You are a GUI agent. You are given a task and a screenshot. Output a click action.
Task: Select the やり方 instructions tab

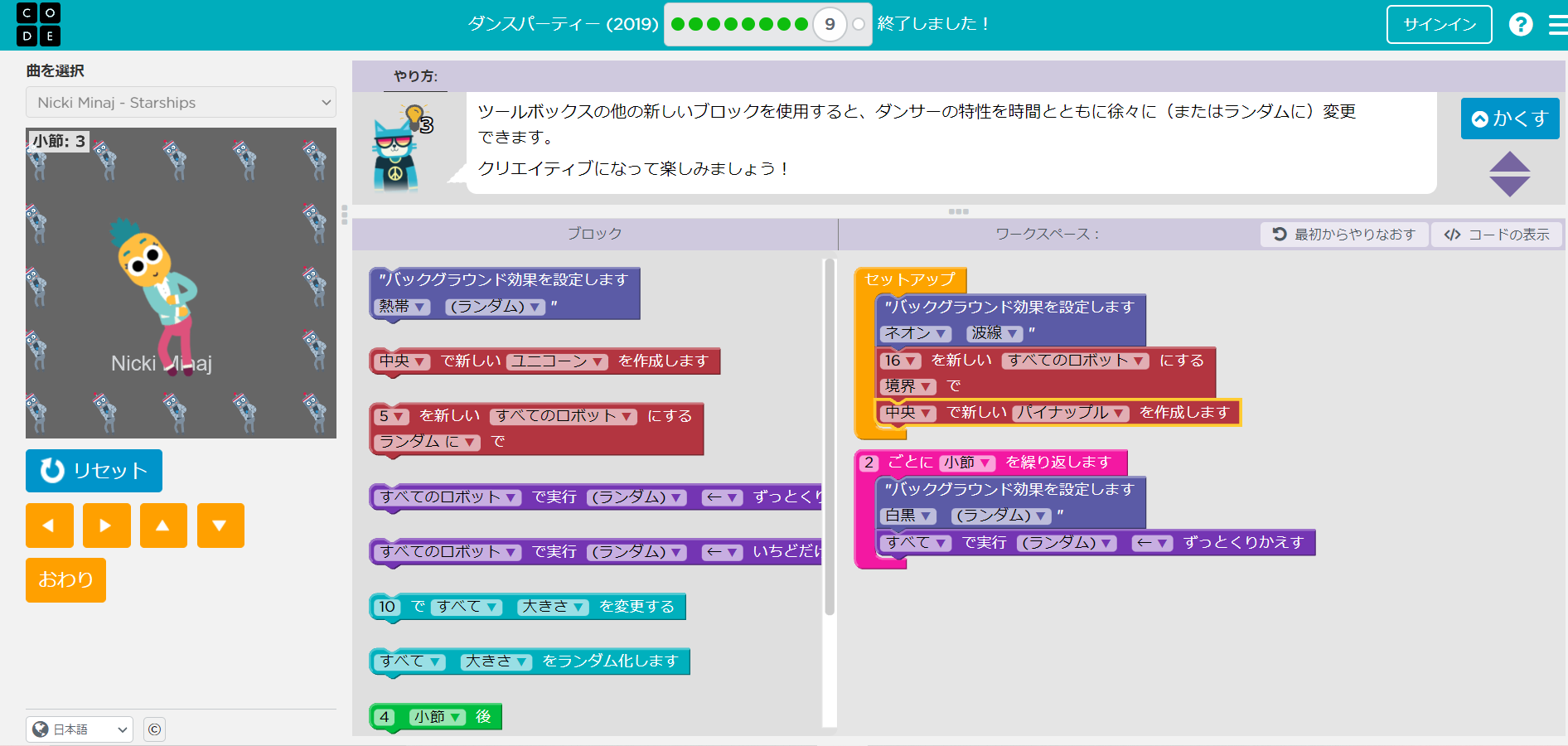[415, 76]
